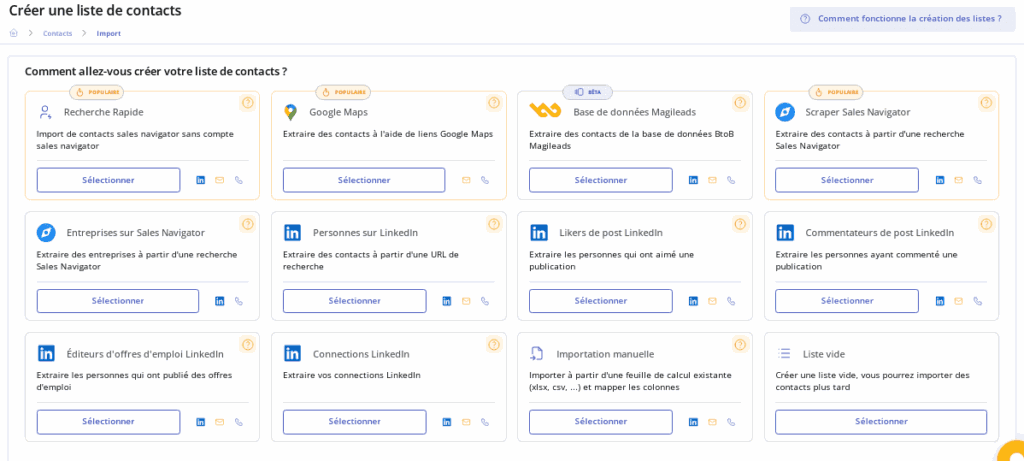
Task: Click help icon on Personnes sur LinkedIn card
Action: [x=493, y=224]
